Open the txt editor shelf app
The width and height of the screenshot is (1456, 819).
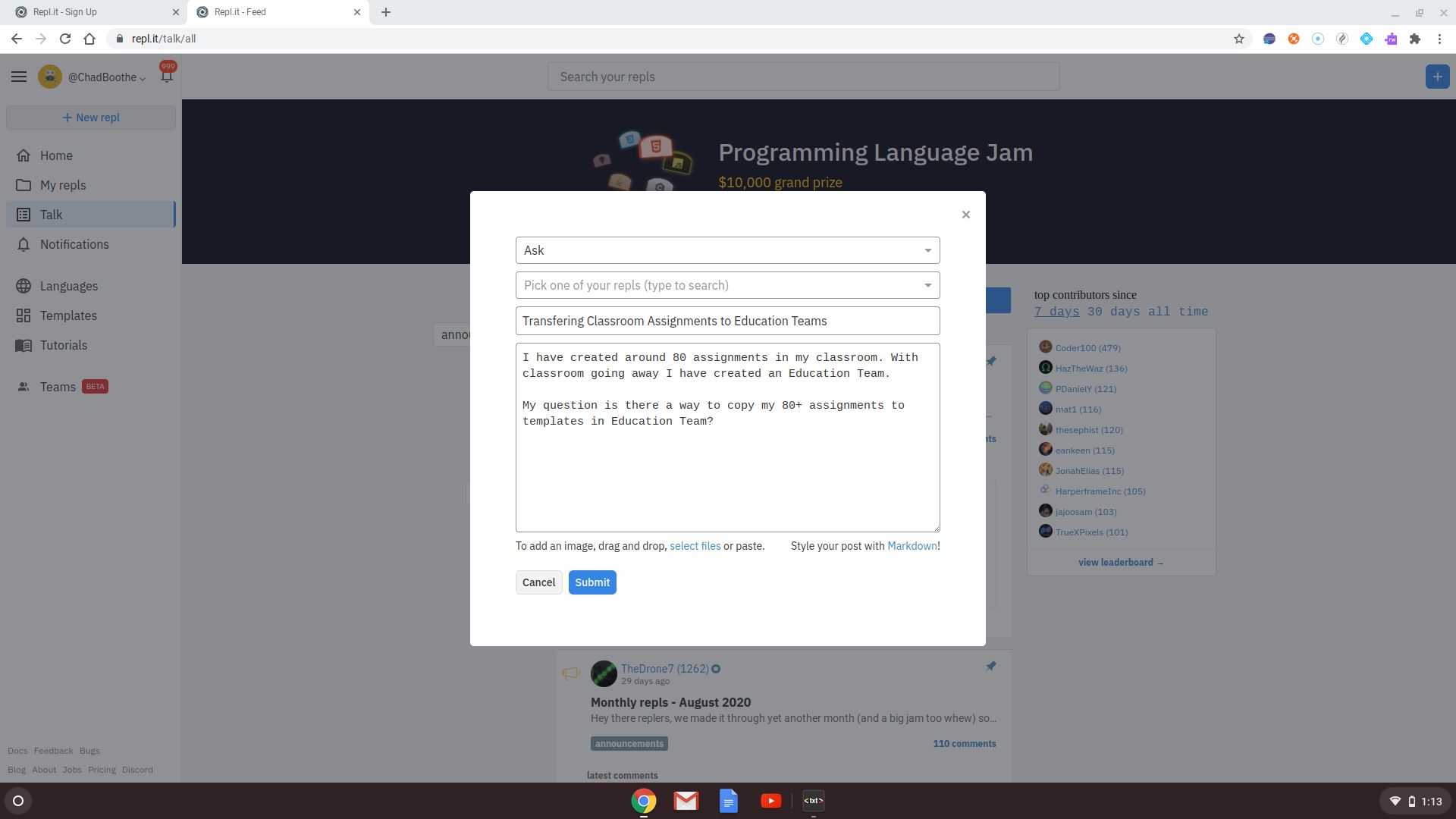click(813, 801)
